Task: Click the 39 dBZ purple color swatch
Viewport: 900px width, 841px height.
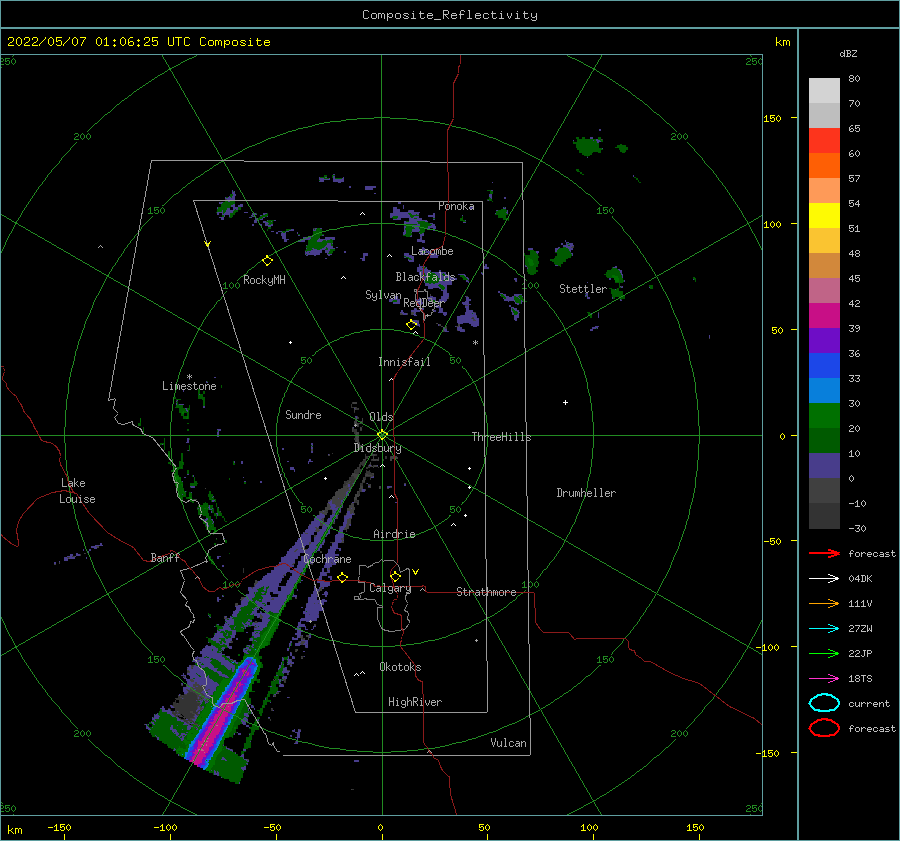Action: tap(824, 340)
